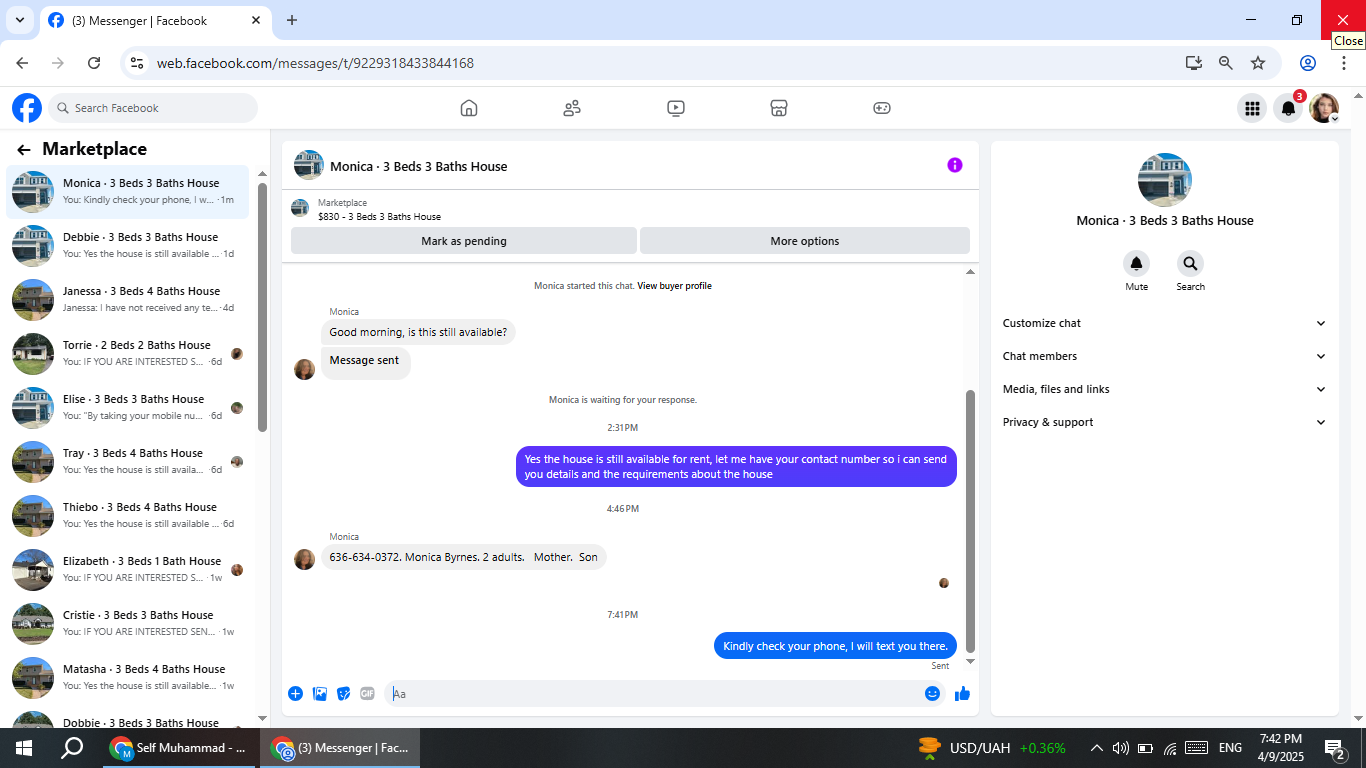Bookmark this tab star icon
The image size is (1366, 768).
1258,63
